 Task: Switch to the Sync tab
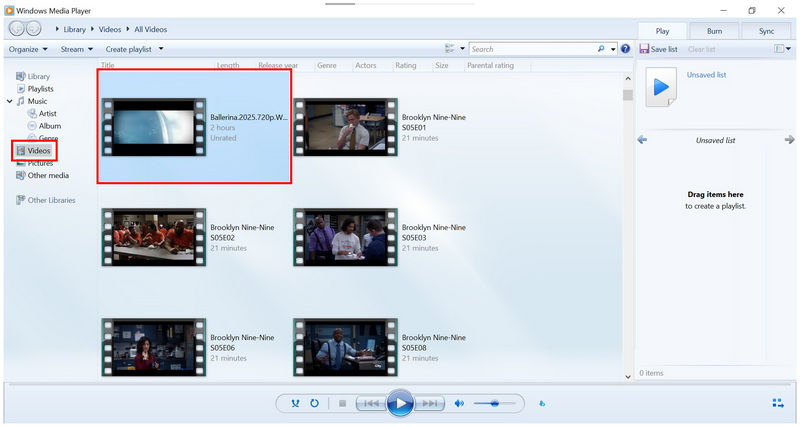[766, 31]
